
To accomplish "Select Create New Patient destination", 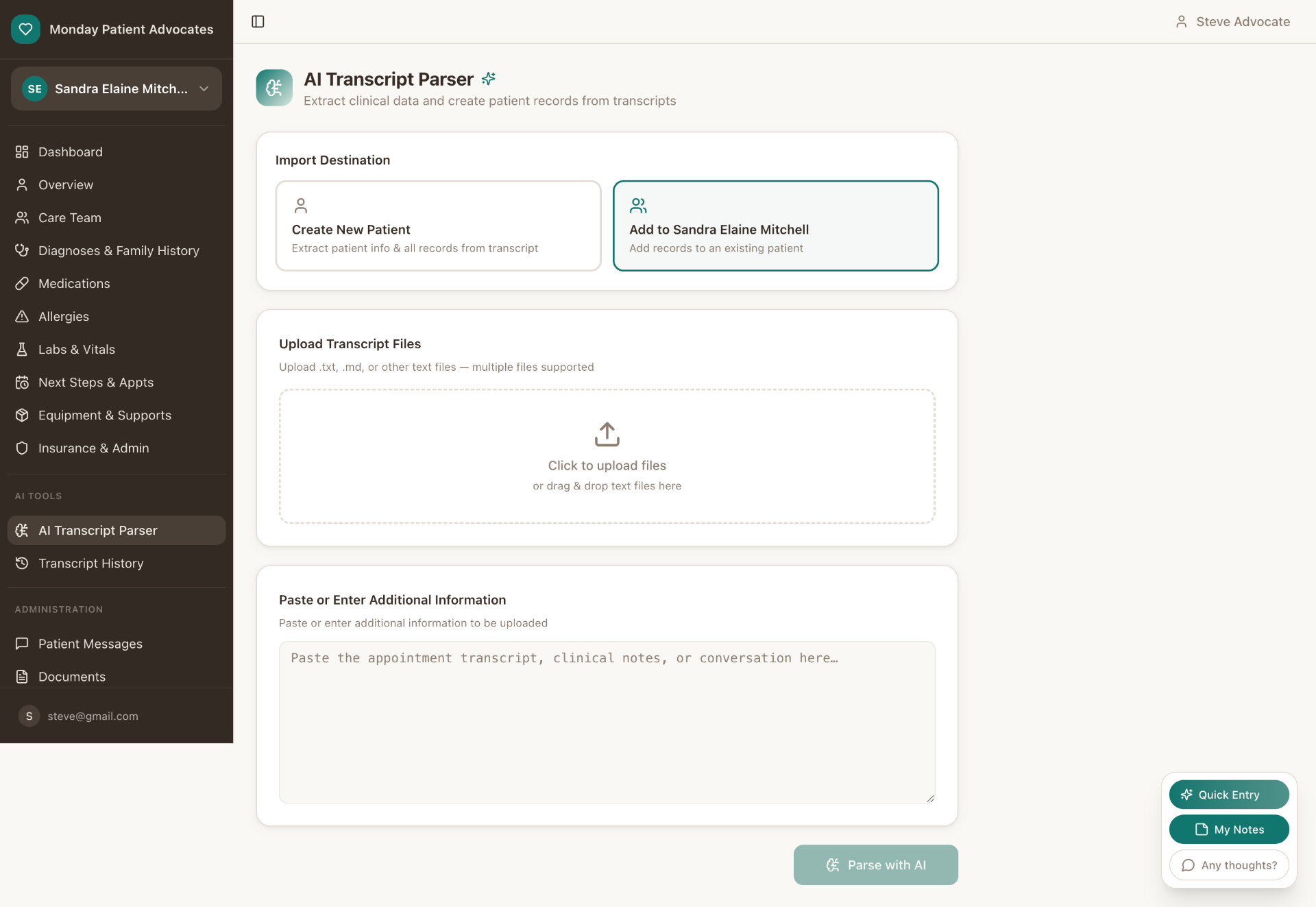I will (438, 226).
